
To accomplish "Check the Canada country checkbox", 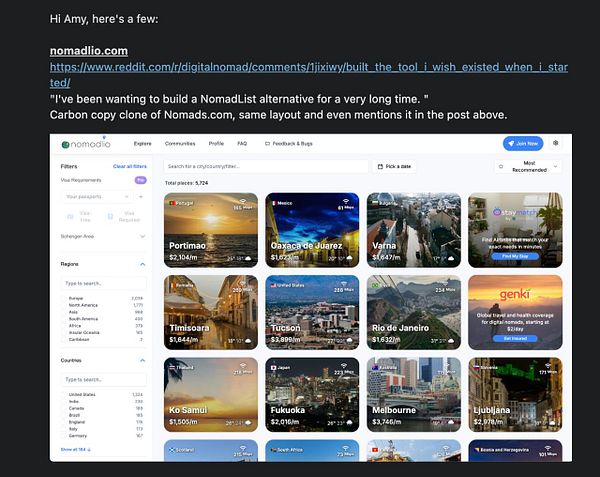I will click(64, 408).
